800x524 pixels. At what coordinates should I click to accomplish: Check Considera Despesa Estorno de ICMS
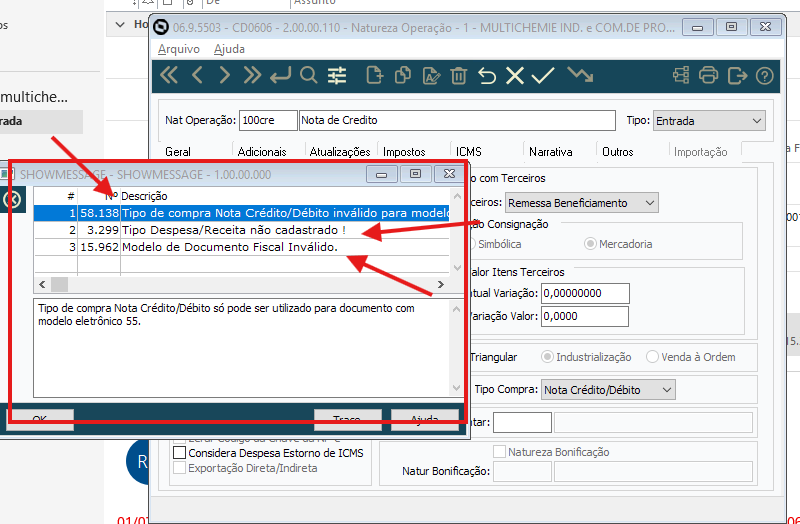click(179, 453)
